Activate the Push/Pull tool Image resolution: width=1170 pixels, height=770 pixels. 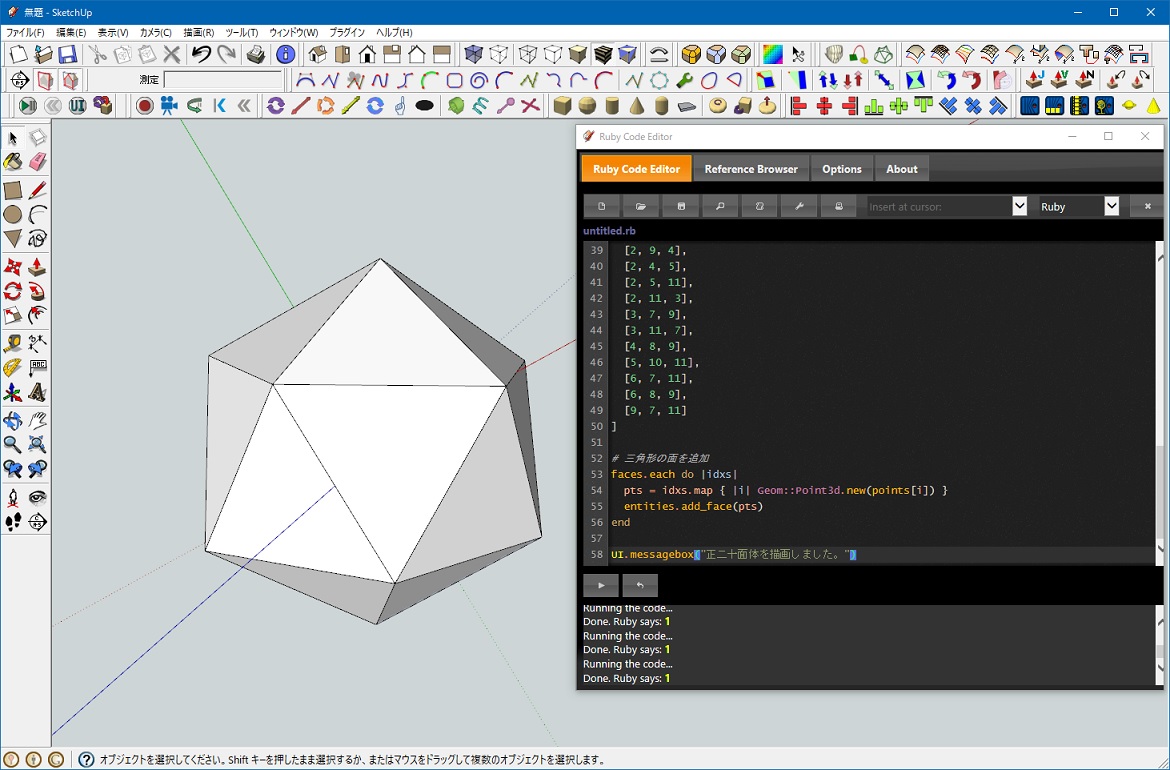[x=38, y=268]
